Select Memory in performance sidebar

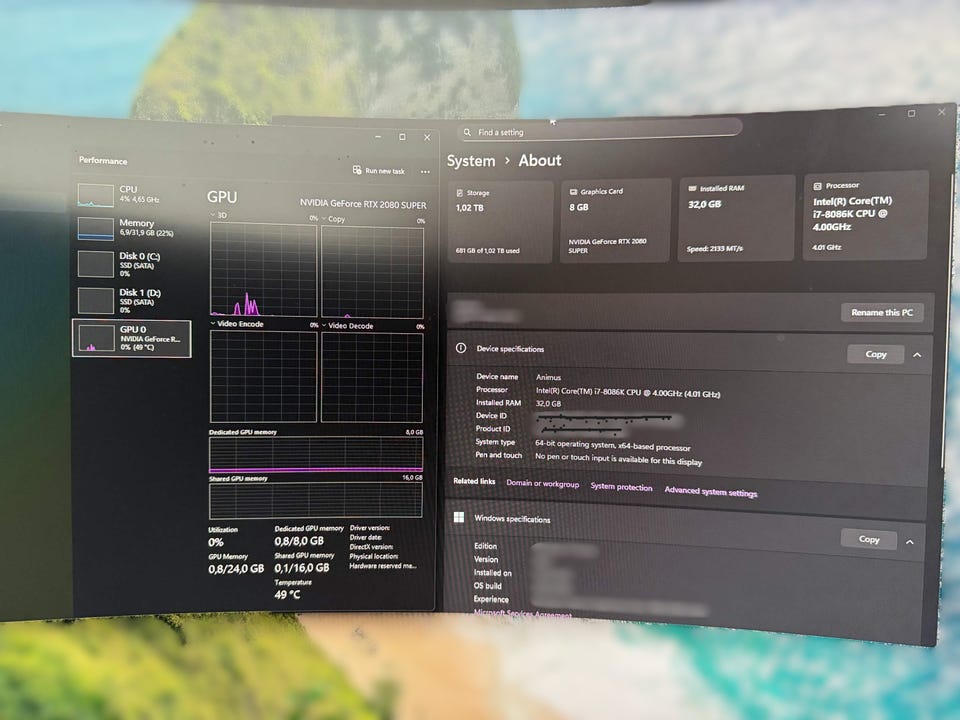coord(132,228)
